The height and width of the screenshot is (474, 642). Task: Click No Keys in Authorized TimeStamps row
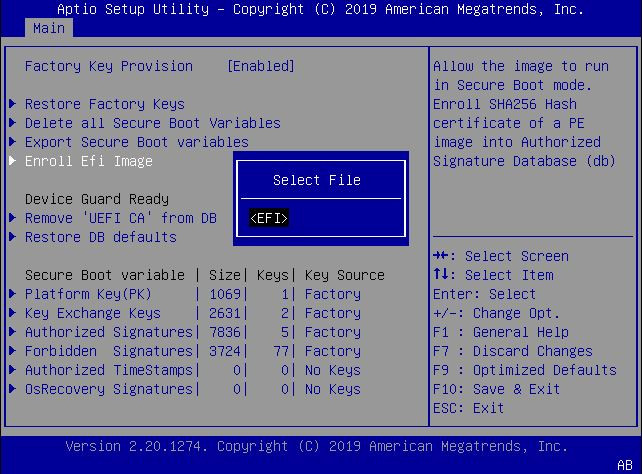(x=333, y=370)
